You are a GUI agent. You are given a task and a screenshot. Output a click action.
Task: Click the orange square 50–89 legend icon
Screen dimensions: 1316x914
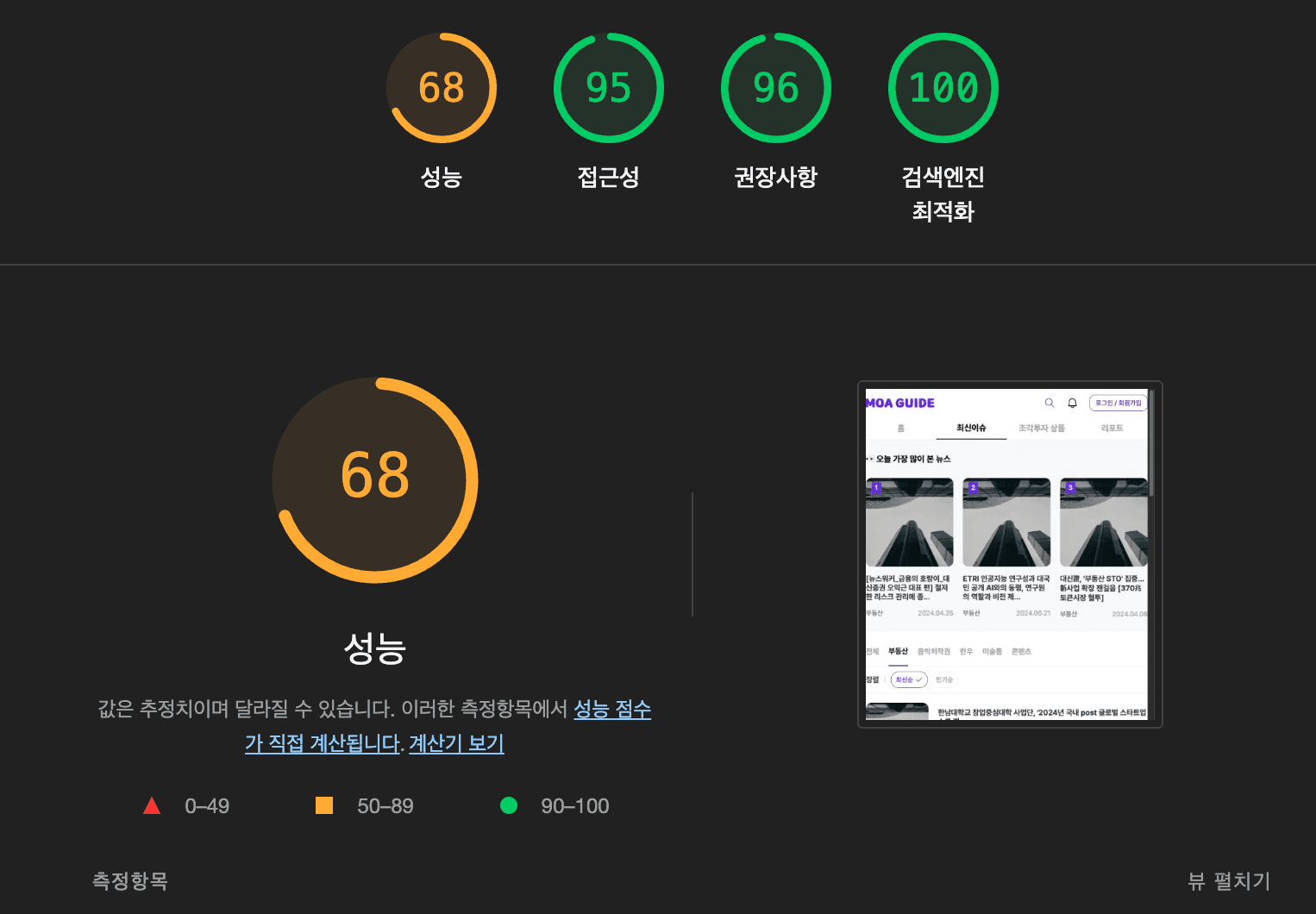pyautogui.click(x=324, y=805)
